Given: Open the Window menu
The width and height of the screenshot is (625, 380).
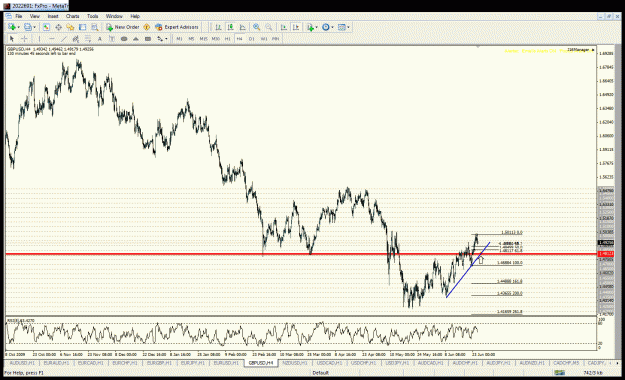Looking at the screenshot, I should click(114, 16).
